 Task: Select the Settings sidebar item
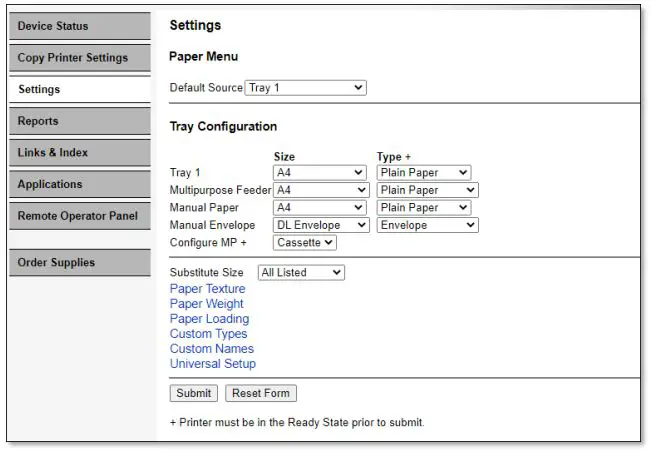pyautogui.click(x=80, y=89)
